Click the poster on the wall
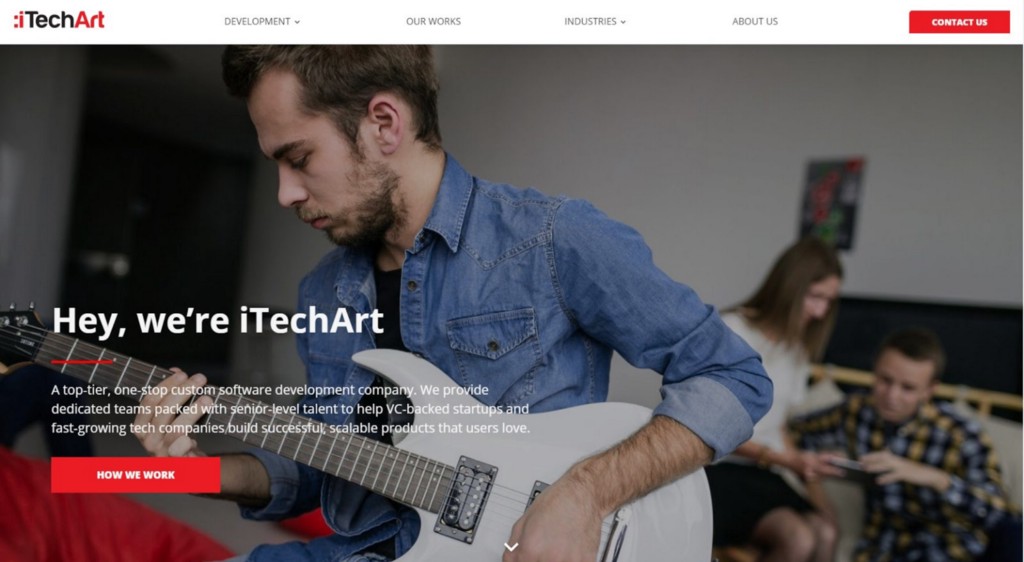This screenshot has width=1024, height=562. tap(832, 202)
